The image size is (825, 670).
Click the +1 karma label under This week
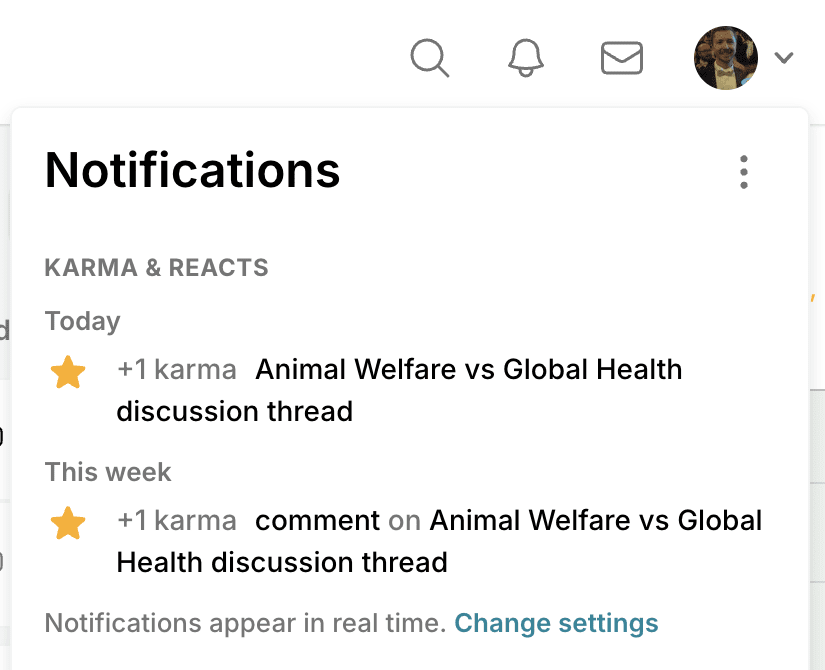pos(177,521)
